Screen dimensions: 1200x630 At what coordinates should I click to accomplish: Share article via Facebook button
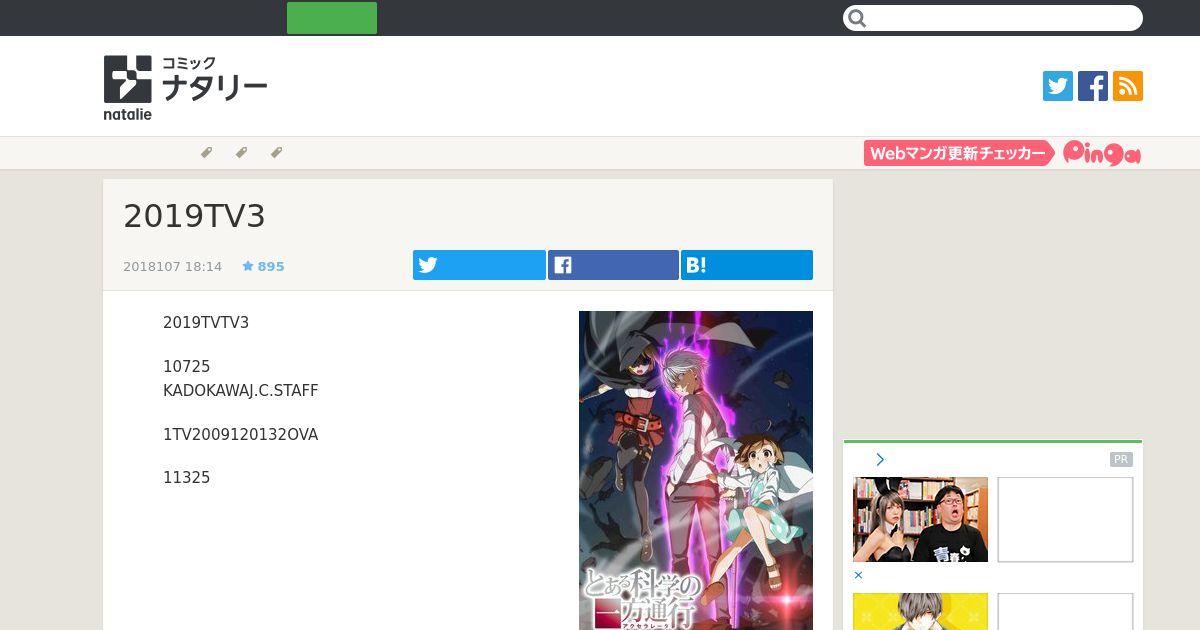613,265
